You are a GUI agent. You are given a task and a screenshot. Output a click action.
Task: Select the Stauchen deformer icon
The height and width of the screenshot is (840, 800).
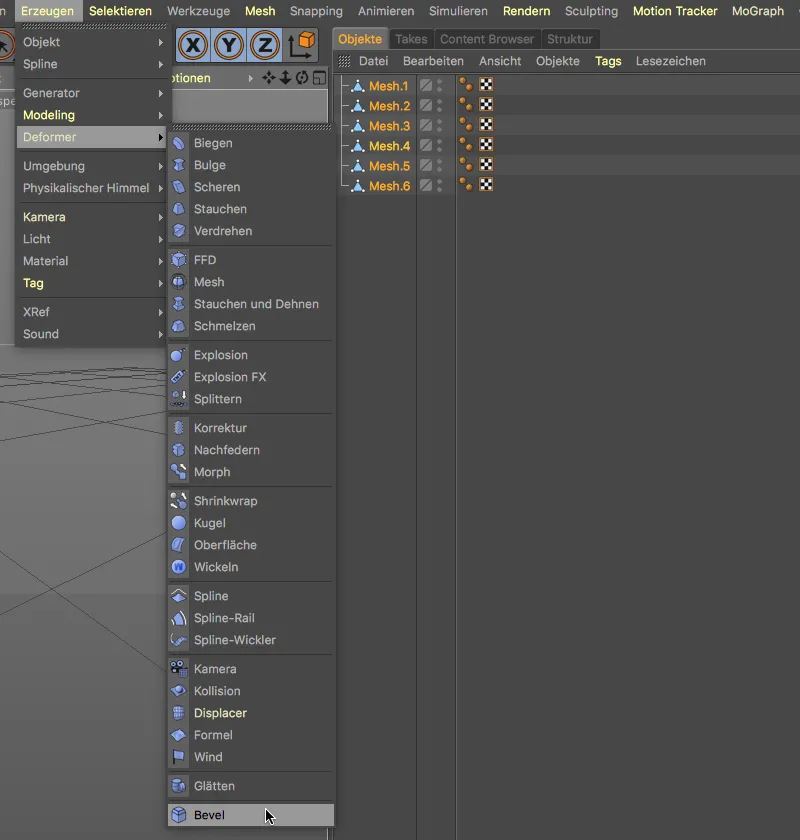click(x=178, y=209)
